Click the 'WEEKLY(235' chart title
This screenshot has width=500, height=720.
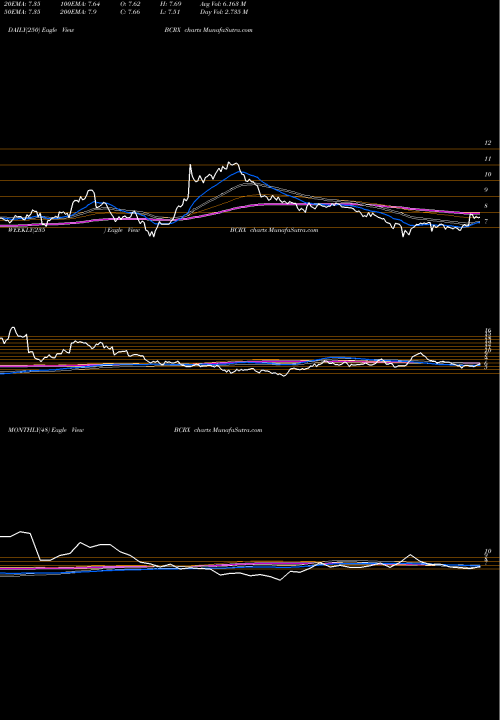[x=27, y=230]
